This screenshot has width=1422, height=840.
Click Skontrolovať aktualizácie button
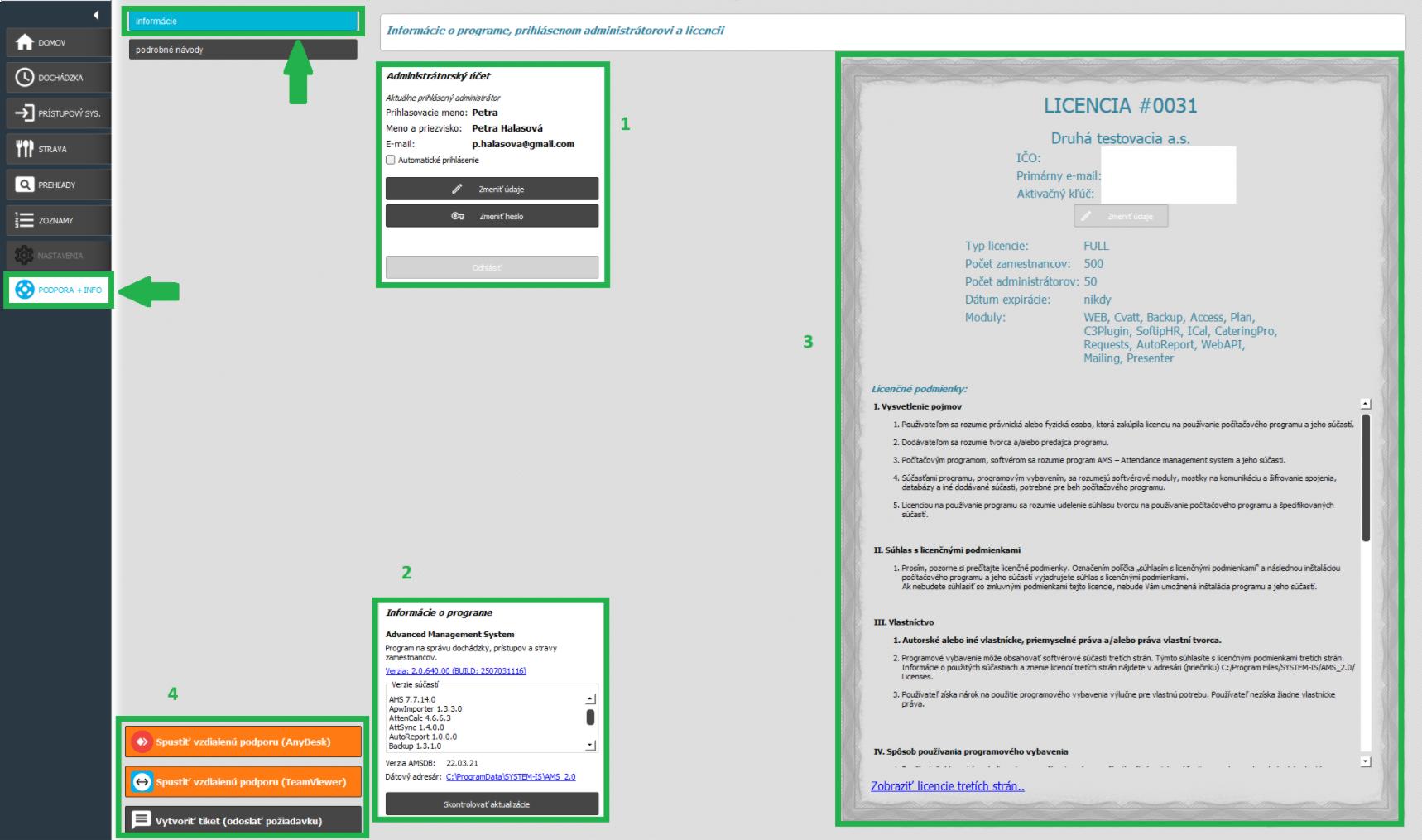tap(492, 804)
